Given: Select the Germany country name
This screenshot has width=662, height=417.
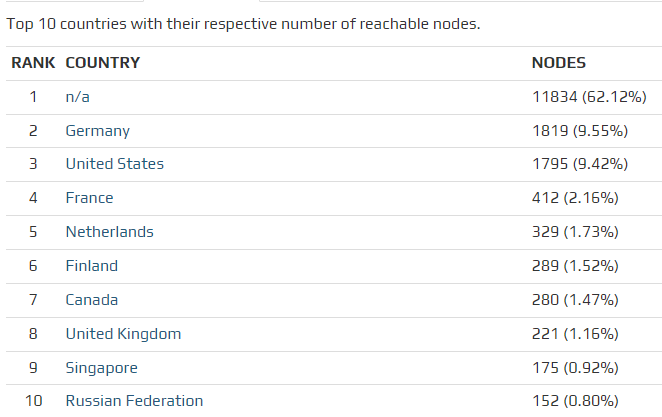Looking at the screenshot, I should pos(98,131).
